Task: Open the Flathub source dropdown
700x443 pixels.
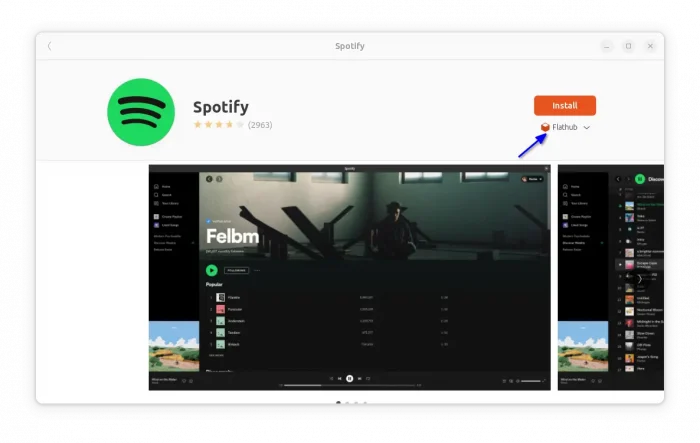Action: tap(566, 127)
